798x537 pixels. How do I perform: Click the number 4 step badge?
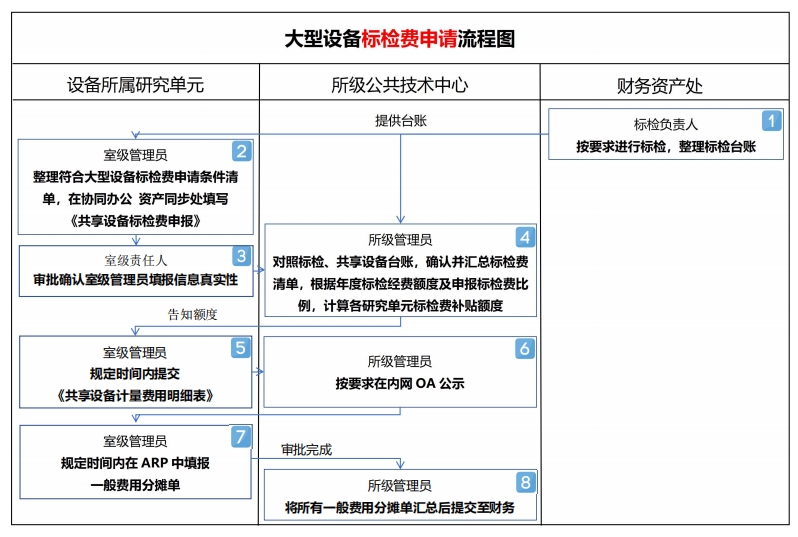pos(525,237)
